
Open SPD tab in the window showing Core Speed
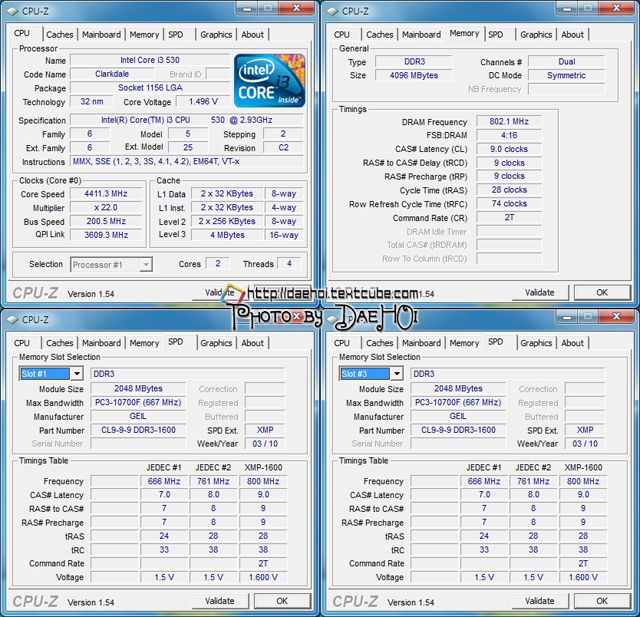click(x=176, y=35)
